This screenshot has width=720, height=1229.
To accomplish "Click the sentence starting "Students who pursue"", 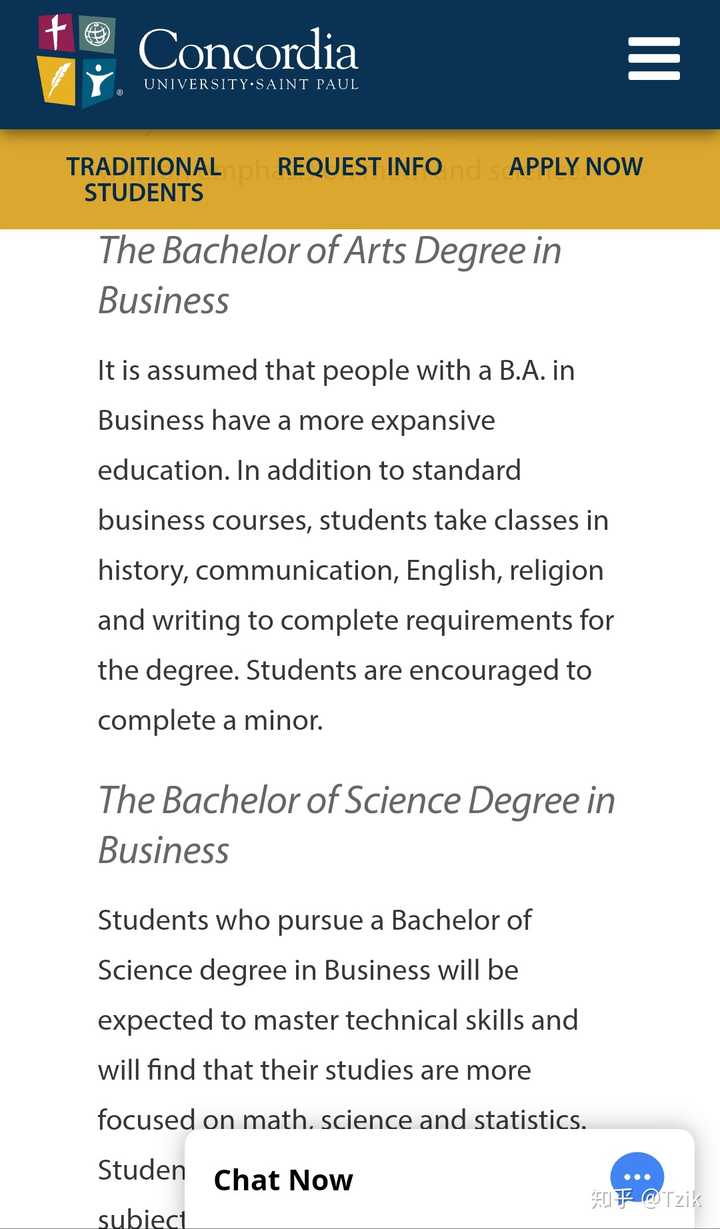I will 314,921.
